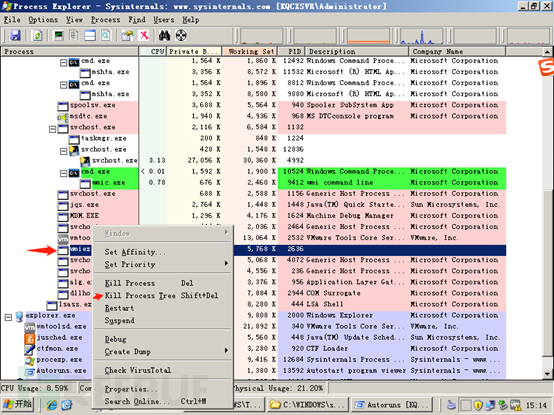Sort by the CPU column header
554x415 pixels.
point(153,52)
